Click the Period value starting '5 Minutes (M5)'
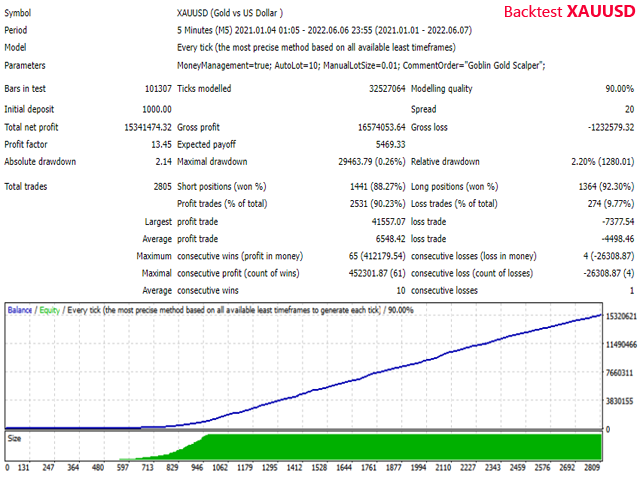This screenshot has height=480, width=640. click(x=324, y=30)
